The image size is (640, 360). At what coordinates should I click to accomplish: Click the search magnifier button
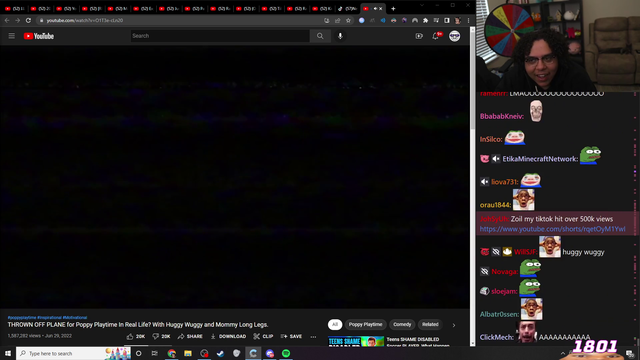click(320, 36)
